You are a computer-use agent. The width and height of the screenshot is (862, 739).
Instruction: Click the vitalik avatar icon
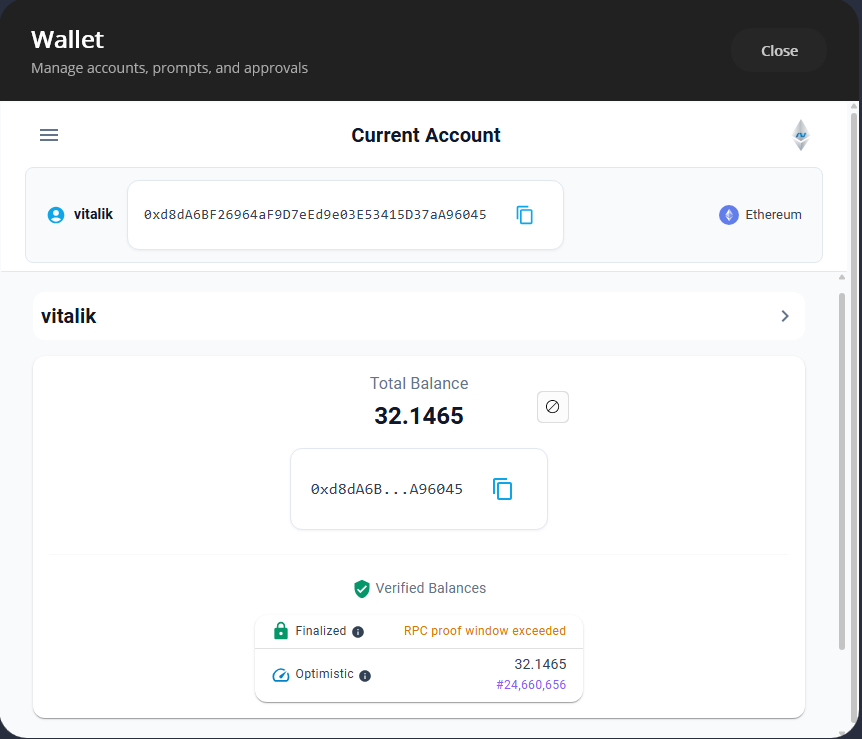(x=55, y=214)
